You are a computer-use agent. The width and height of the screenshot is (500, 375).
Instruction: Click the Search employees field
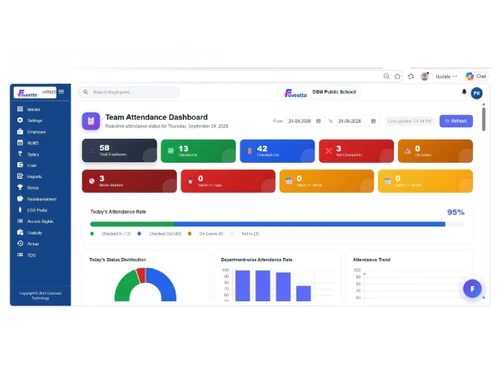pyautogui.click(x=129, y=92)
